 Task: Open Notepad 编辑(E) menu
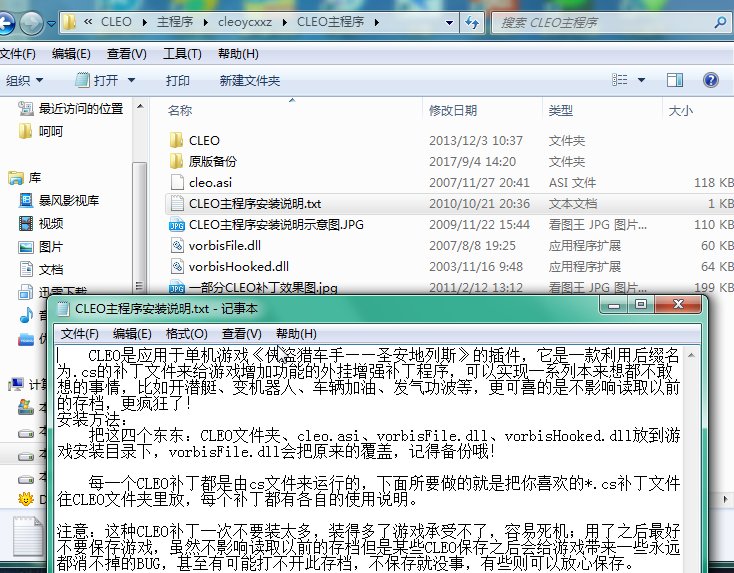132,334
